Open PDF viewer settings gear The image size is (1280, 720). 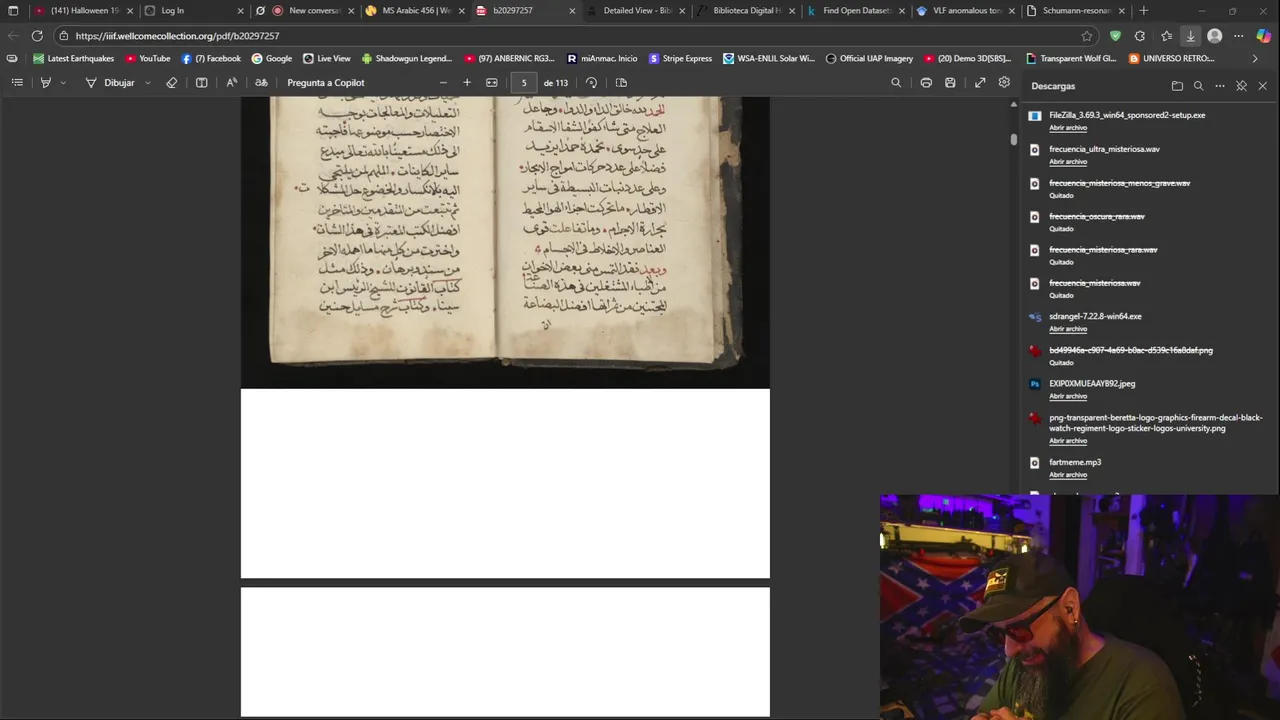coord(1004,83)
